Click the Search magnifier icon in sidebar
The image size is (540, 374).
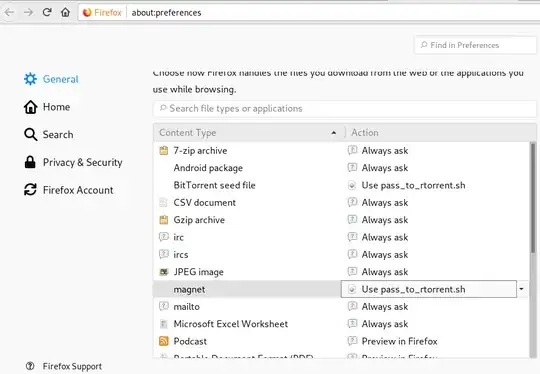click(30, 135)
